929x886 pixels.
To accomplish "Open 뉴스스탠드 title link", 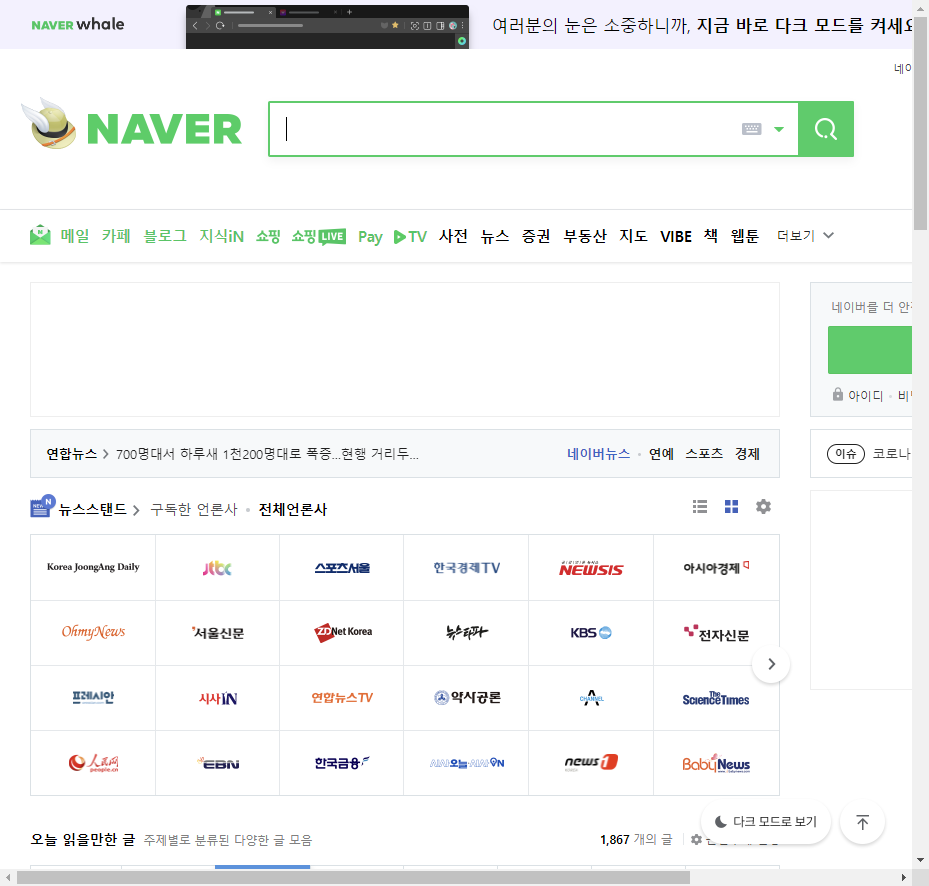I will pyautogui.click(x=93, y=510).
